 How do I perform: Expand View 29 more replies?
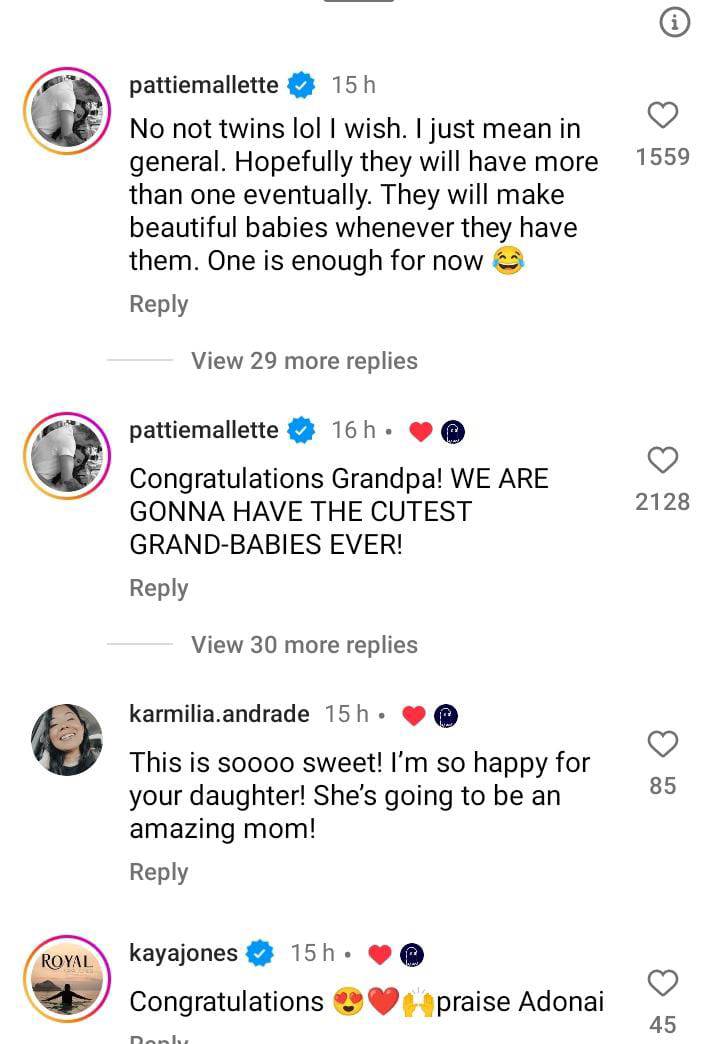(x=304, y=361)
